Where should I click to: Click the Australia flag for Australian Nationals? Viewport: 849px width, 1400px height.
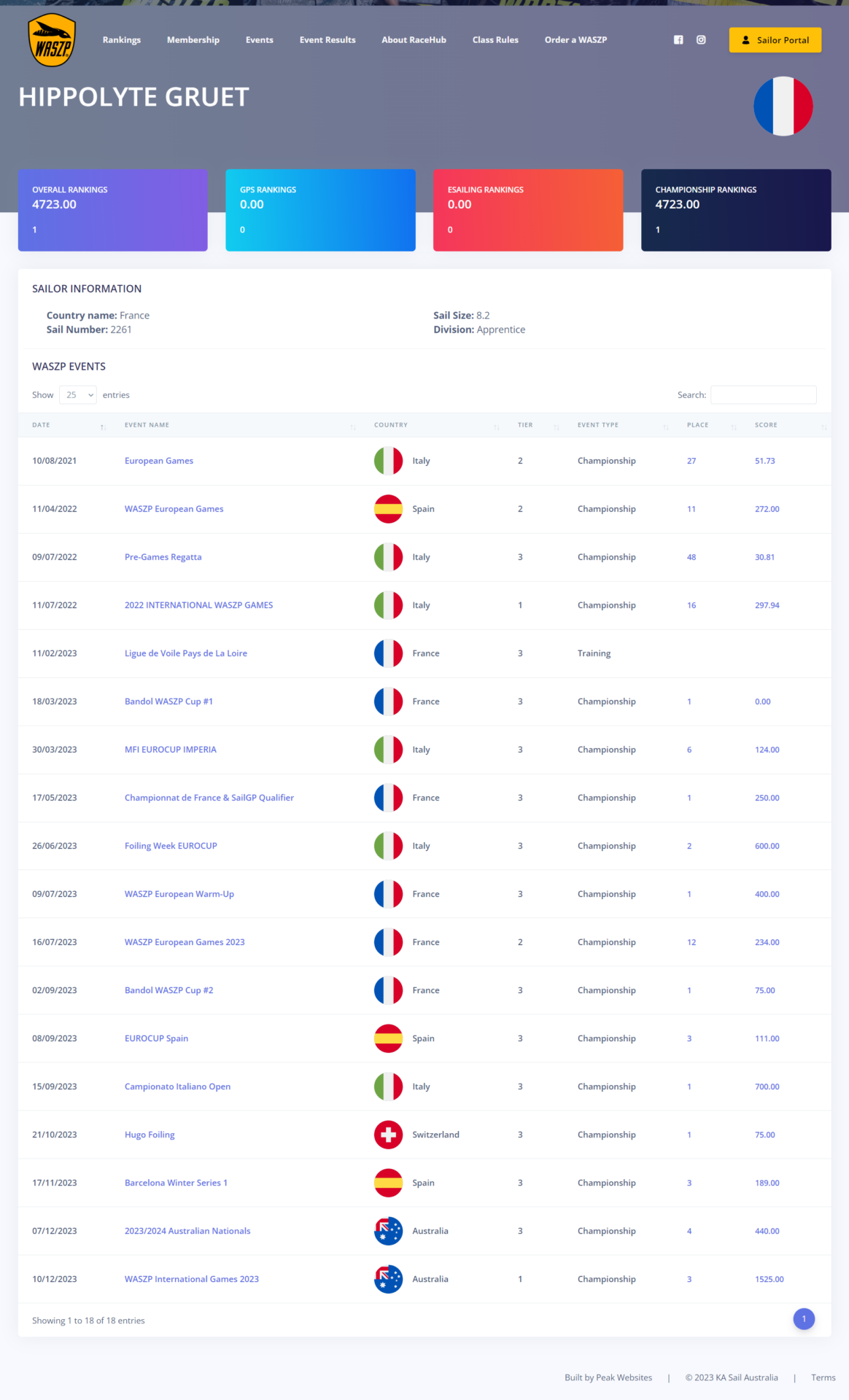click(389, 1231)
